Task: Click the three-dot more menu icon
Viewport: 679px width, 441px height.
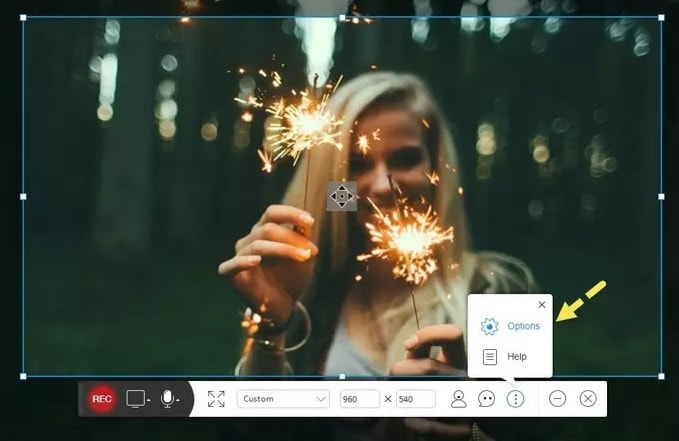Action: [515, 399]
